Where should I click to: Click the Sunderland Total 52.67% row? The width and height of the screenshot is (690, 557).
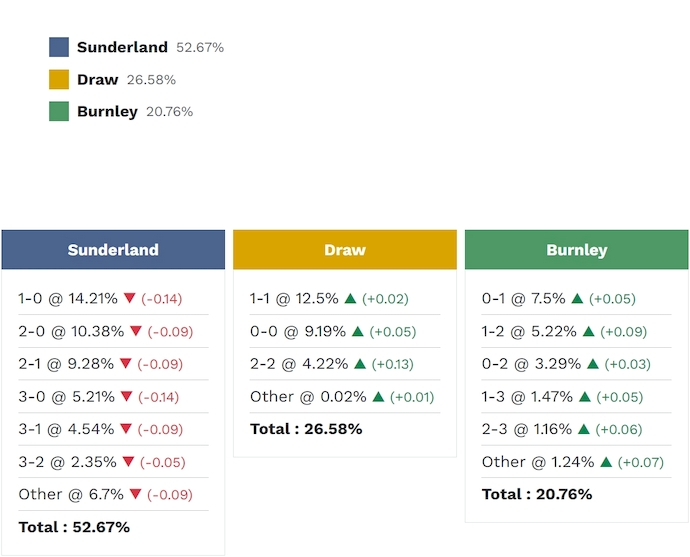click(x=74, y=527)
